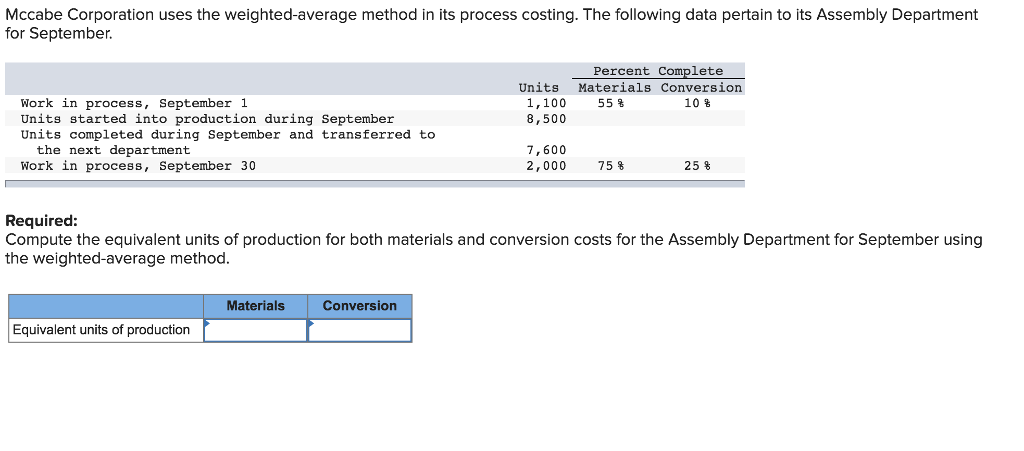This screenshot has width=1024, height=451.
Task: Click the Materials equivalent units input field
Action: (255, 330)
